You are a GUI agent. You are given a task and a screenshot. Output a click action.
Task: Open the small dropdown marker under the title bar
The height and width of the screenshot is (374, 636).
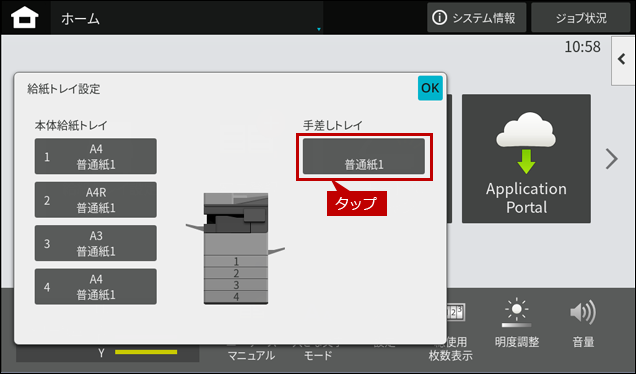pyautogui.click(x=319, y=29)
